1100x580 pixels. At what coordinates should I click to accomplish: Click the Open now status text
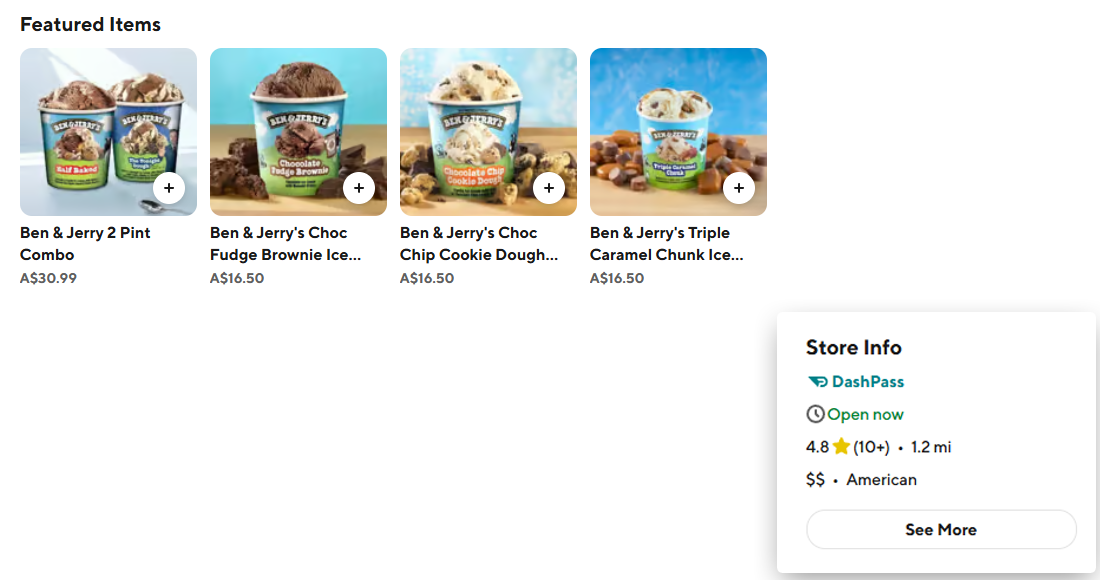[865, 415]
